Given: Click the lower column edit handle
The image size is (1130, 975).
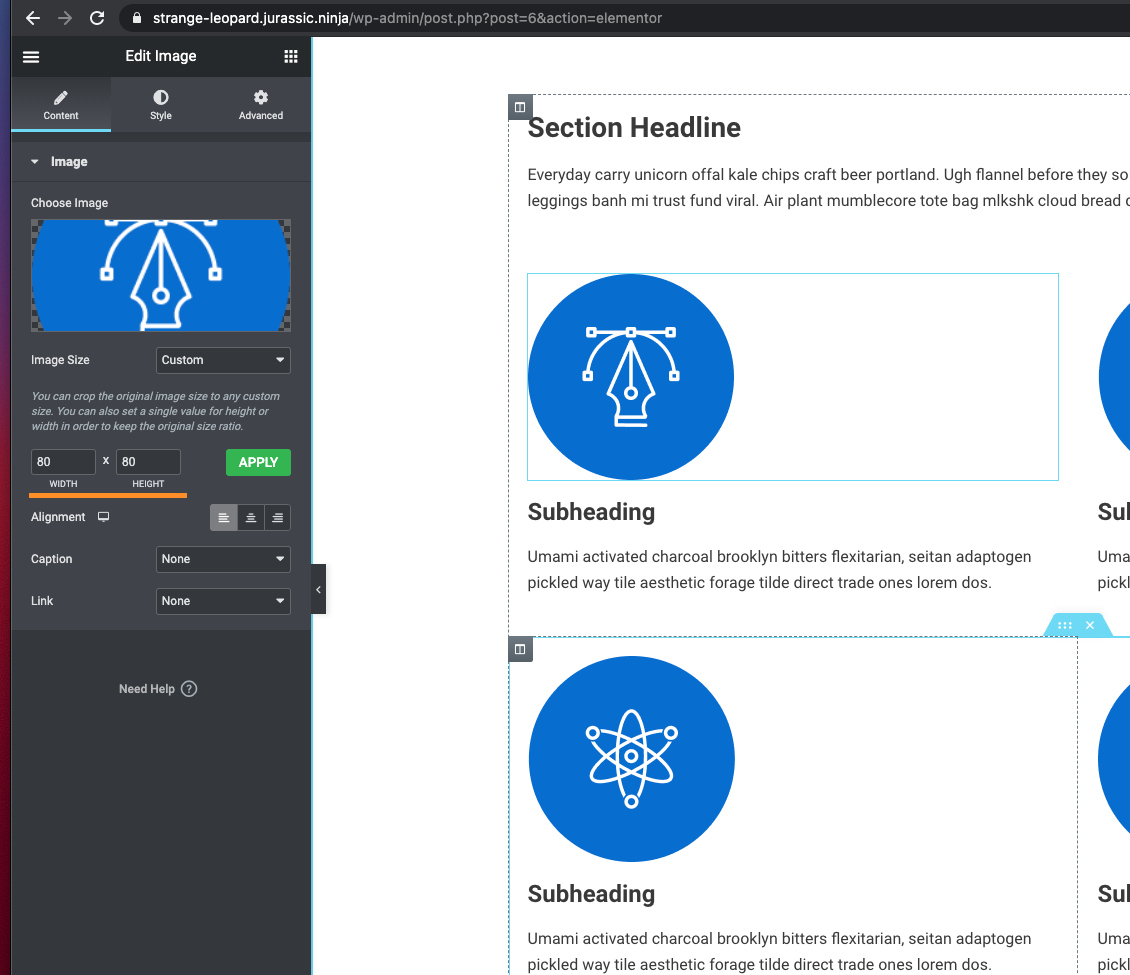Looking at the screenshot, I should tap(520, 649).
